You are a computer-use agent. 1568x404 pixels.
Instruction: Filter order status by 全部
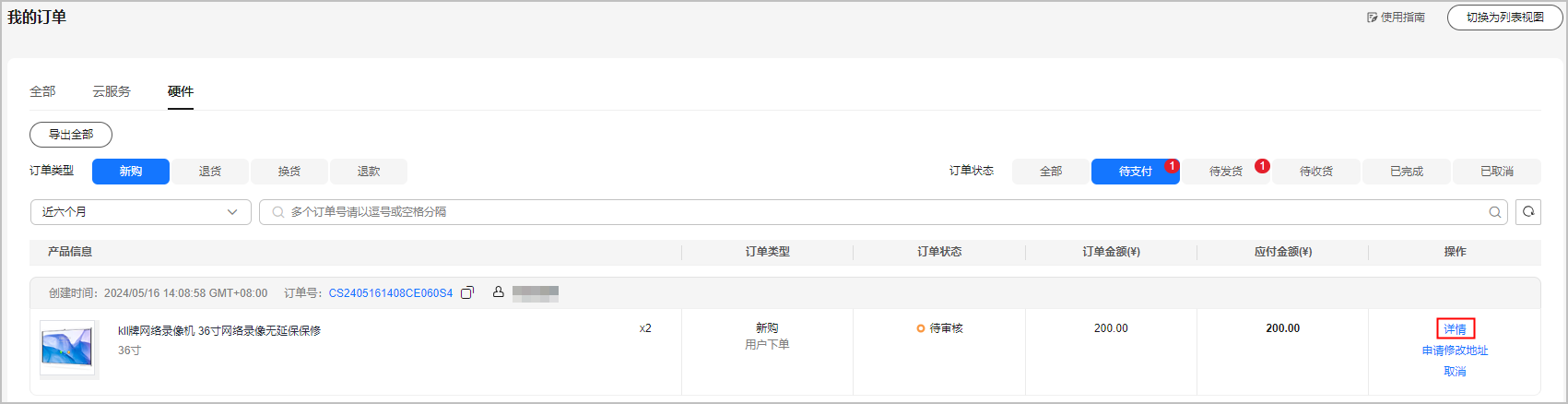pos(1051,172)
